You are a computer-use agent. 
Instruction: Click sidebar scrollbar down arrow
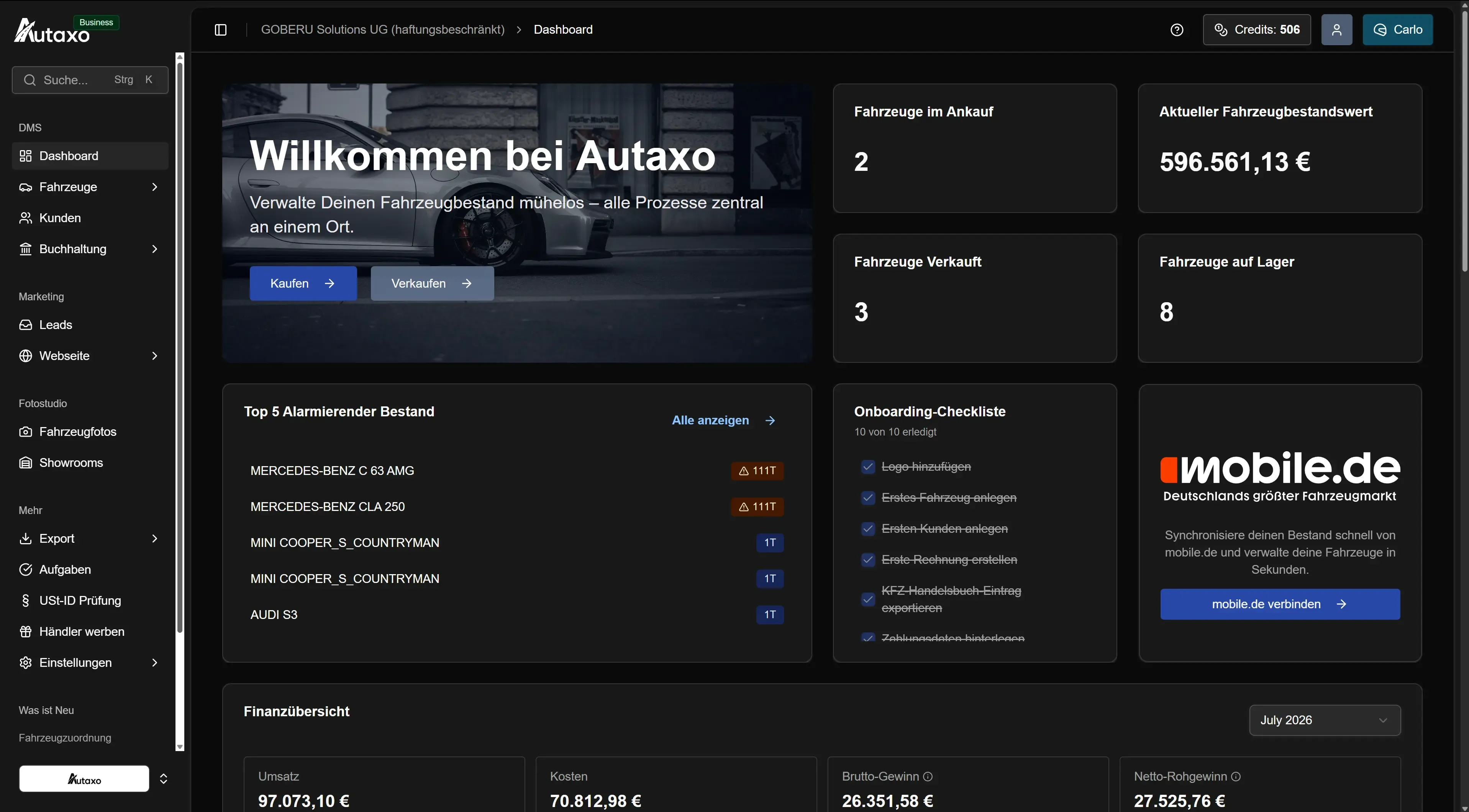[180, 747]
